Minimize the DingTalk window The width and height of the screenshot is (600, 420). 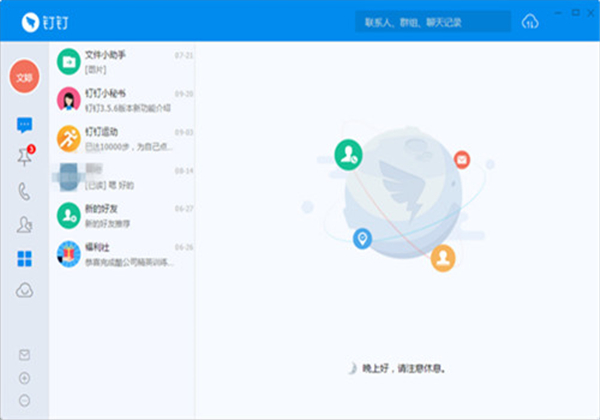point(558,13)
